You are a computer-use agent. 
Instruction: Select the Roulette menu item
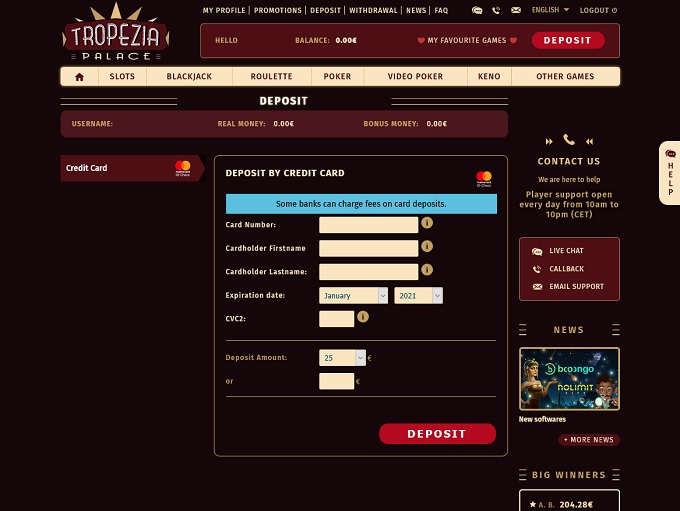pyautogui.click(x=271, y=76)
